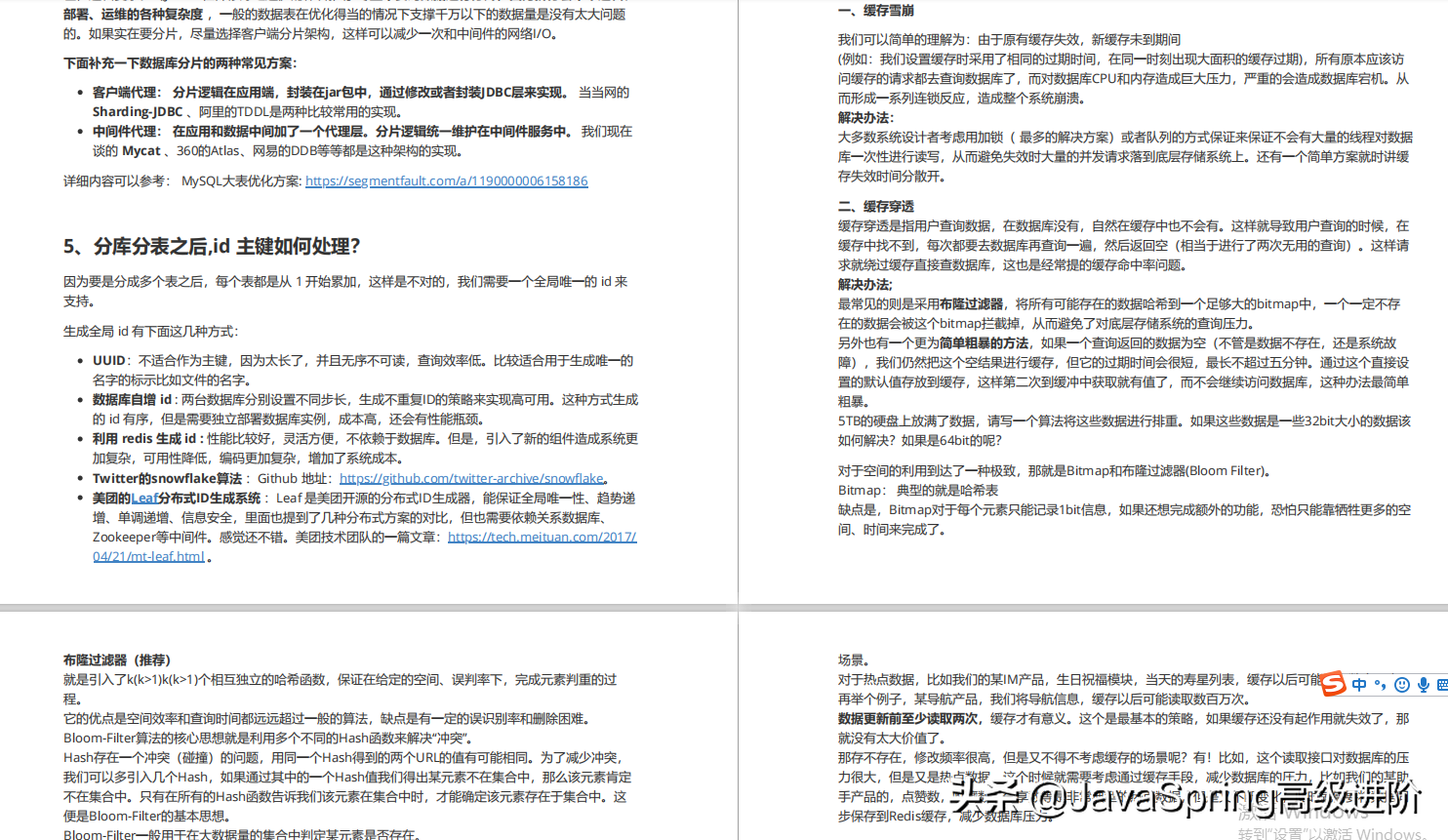This screenshot has width=1448, height=840.
Task: Click the bold label 客户端代理
Action: click(x=125, y=92)
